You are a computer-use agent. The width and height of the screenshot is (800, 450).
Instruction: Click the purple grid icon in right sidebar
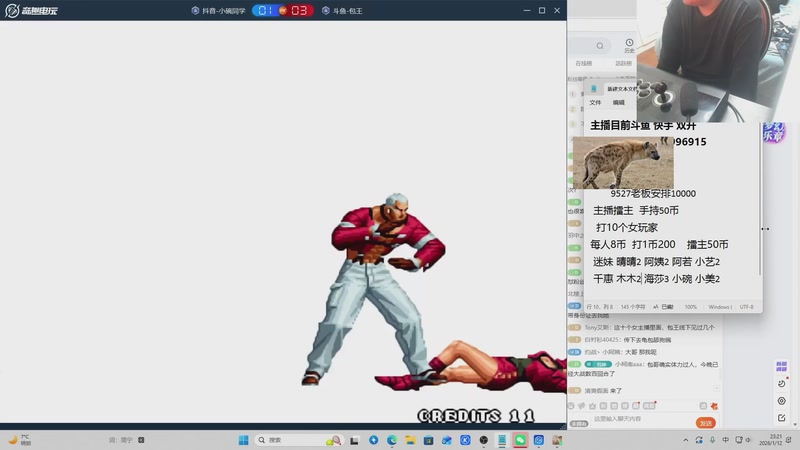tap(781, 366)
